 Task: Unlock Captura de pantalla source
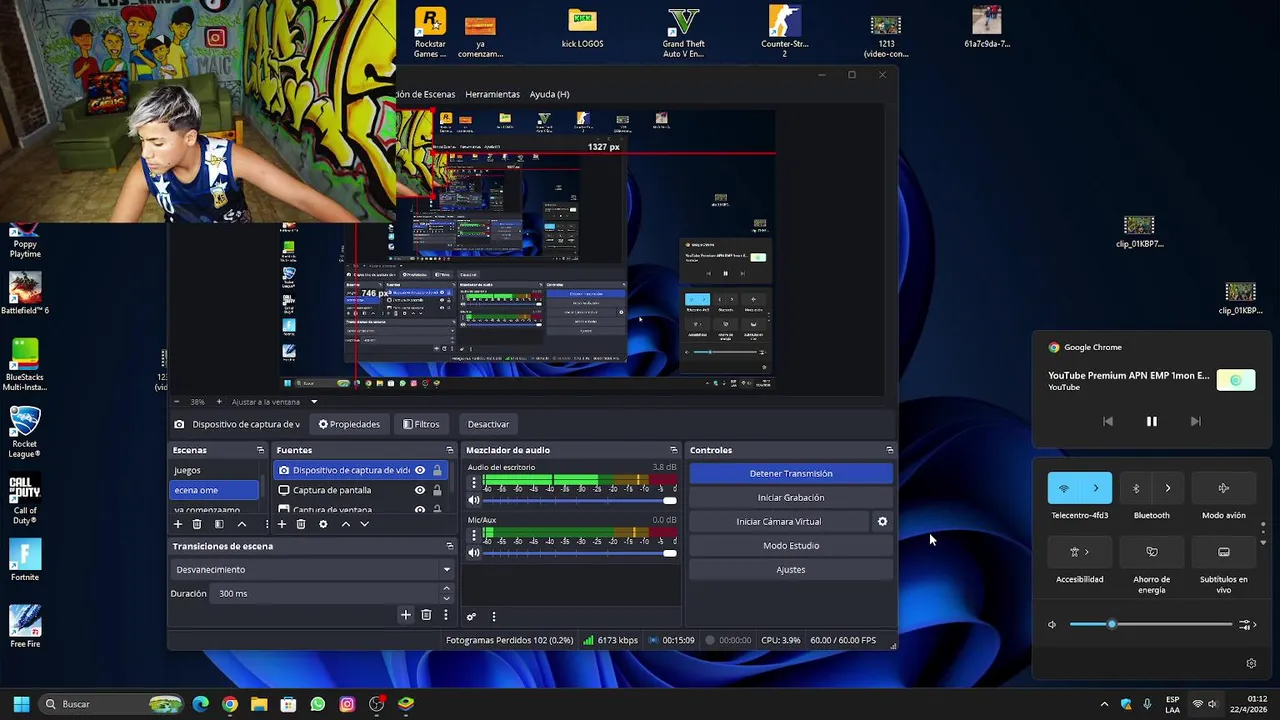click(437, 490)
